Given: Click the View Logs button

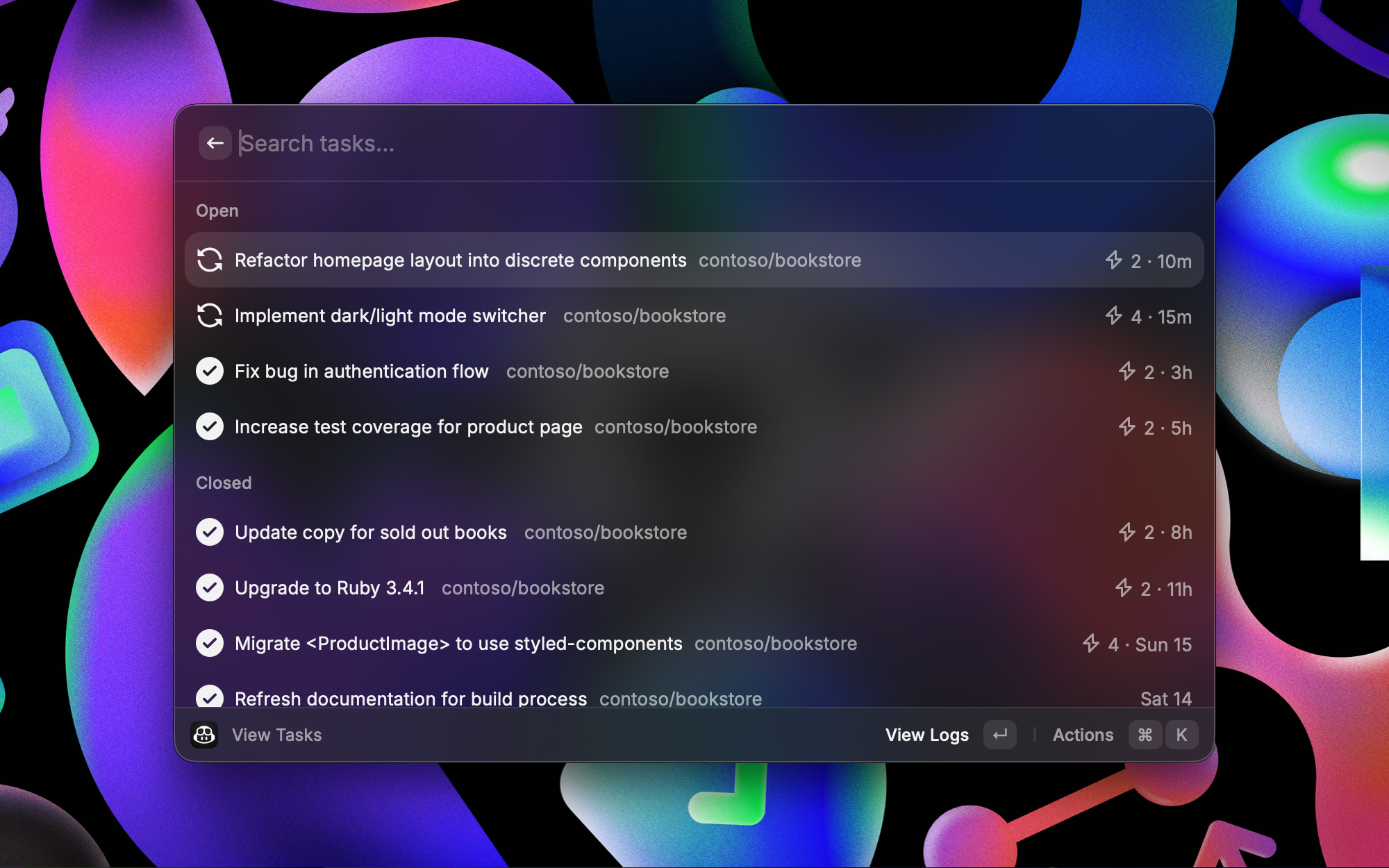Looking at the screenshot, I should point(926,735).
